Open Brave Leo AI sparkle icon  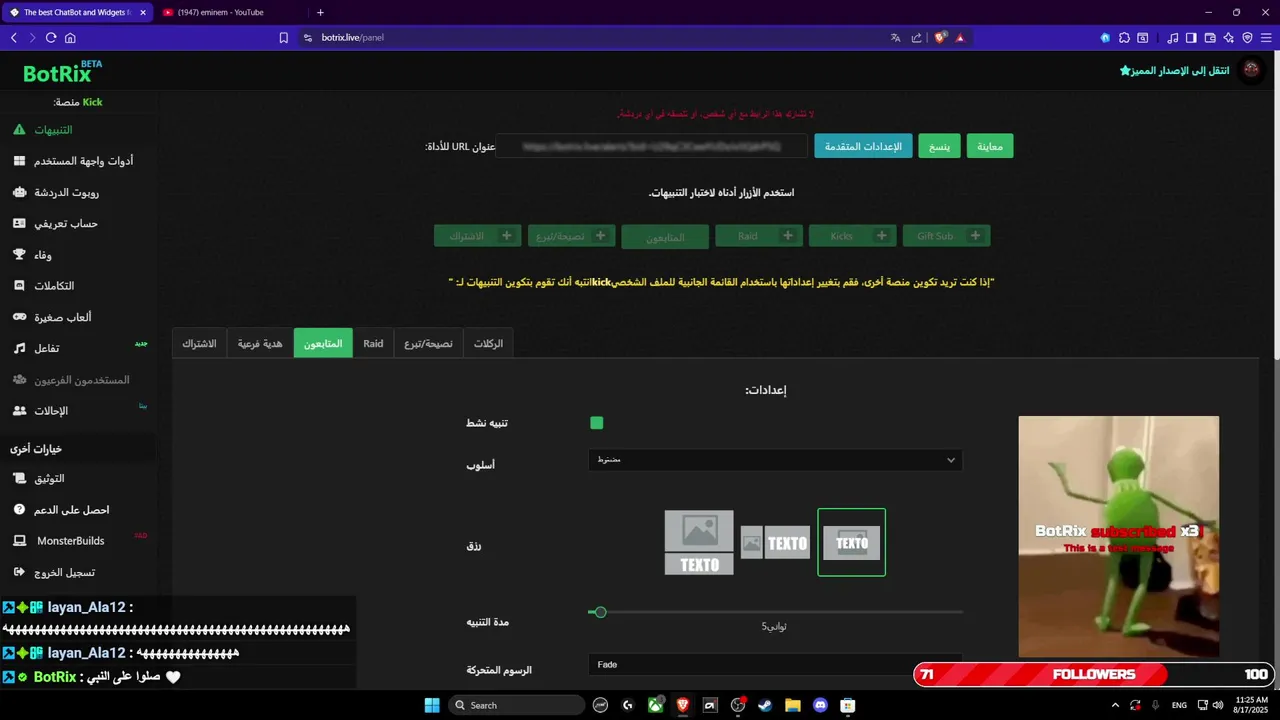click(1228, 38)
